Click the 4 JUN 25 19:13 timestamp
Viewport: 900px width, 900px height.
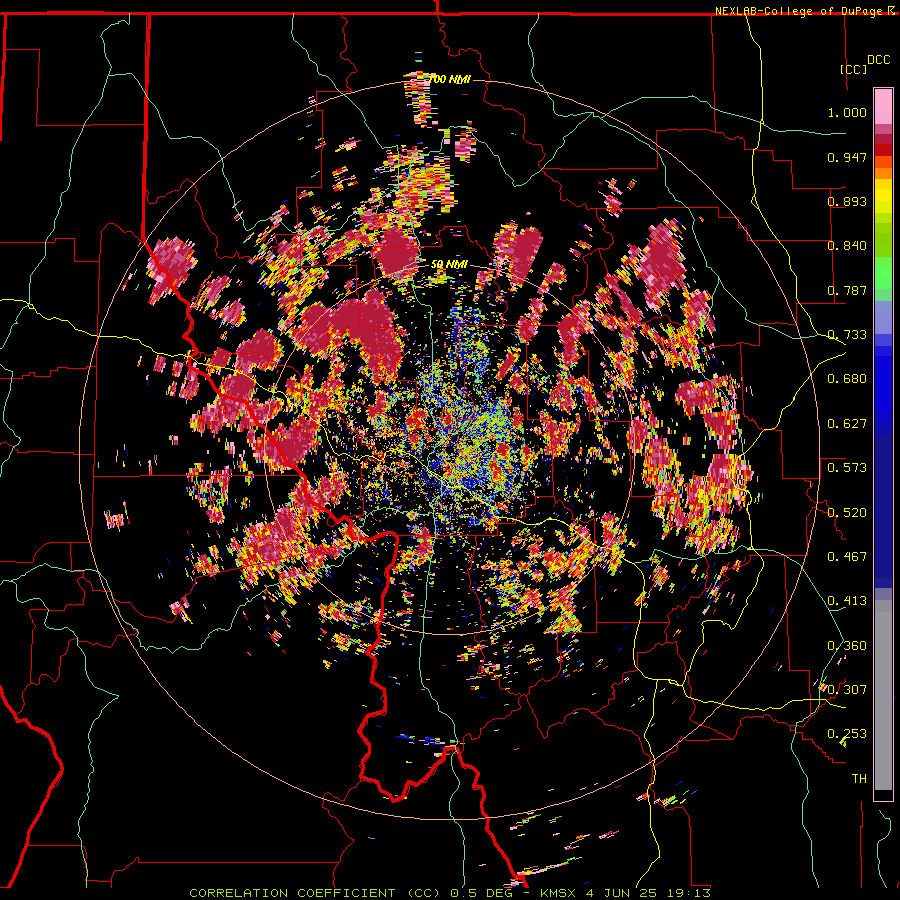(648, 893)
